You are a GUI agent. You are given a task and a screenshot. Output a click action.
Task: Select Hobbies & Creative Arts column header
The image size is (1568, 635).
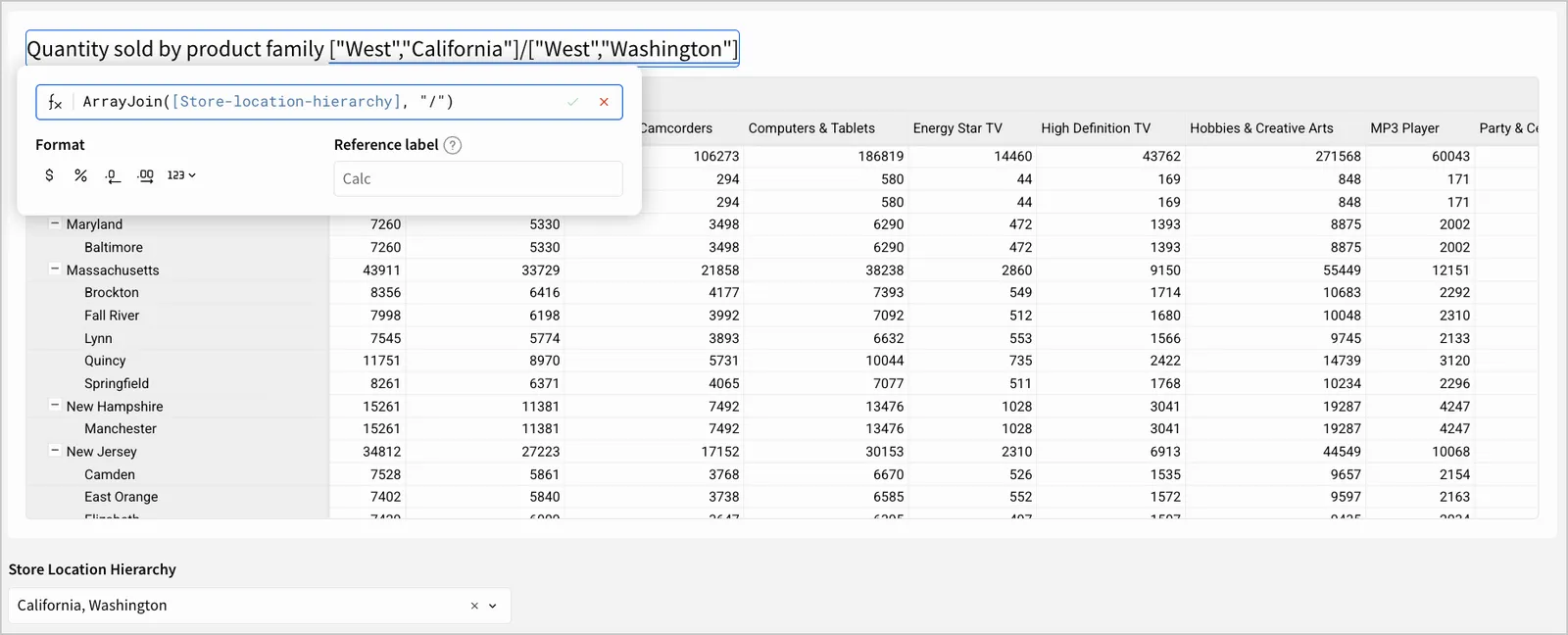(x=1261, y=128)
